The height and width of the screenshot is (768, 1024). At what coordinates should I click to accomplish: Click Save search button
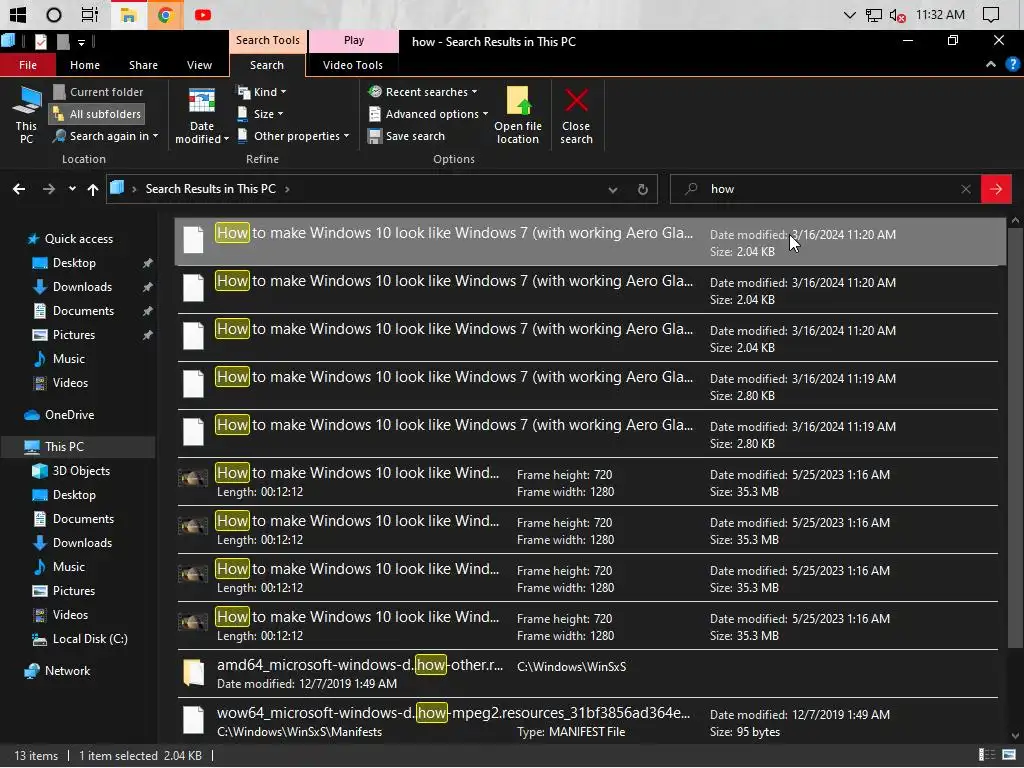click(406, 136)
